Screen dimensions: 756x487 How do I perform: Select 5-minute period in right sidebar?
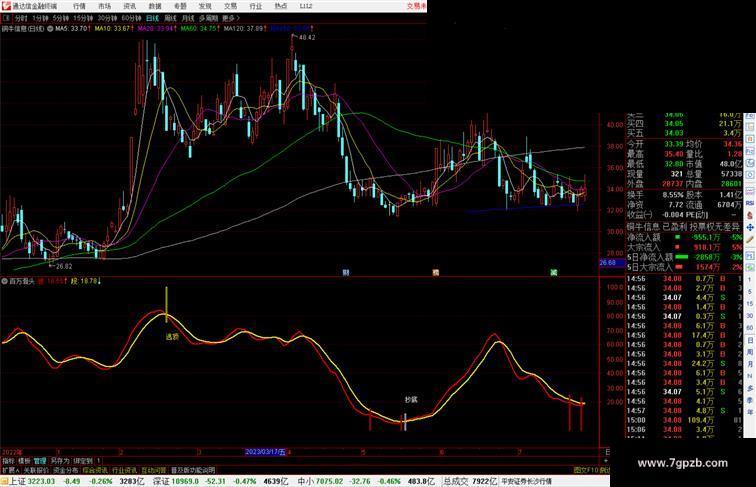pos(750,292)
